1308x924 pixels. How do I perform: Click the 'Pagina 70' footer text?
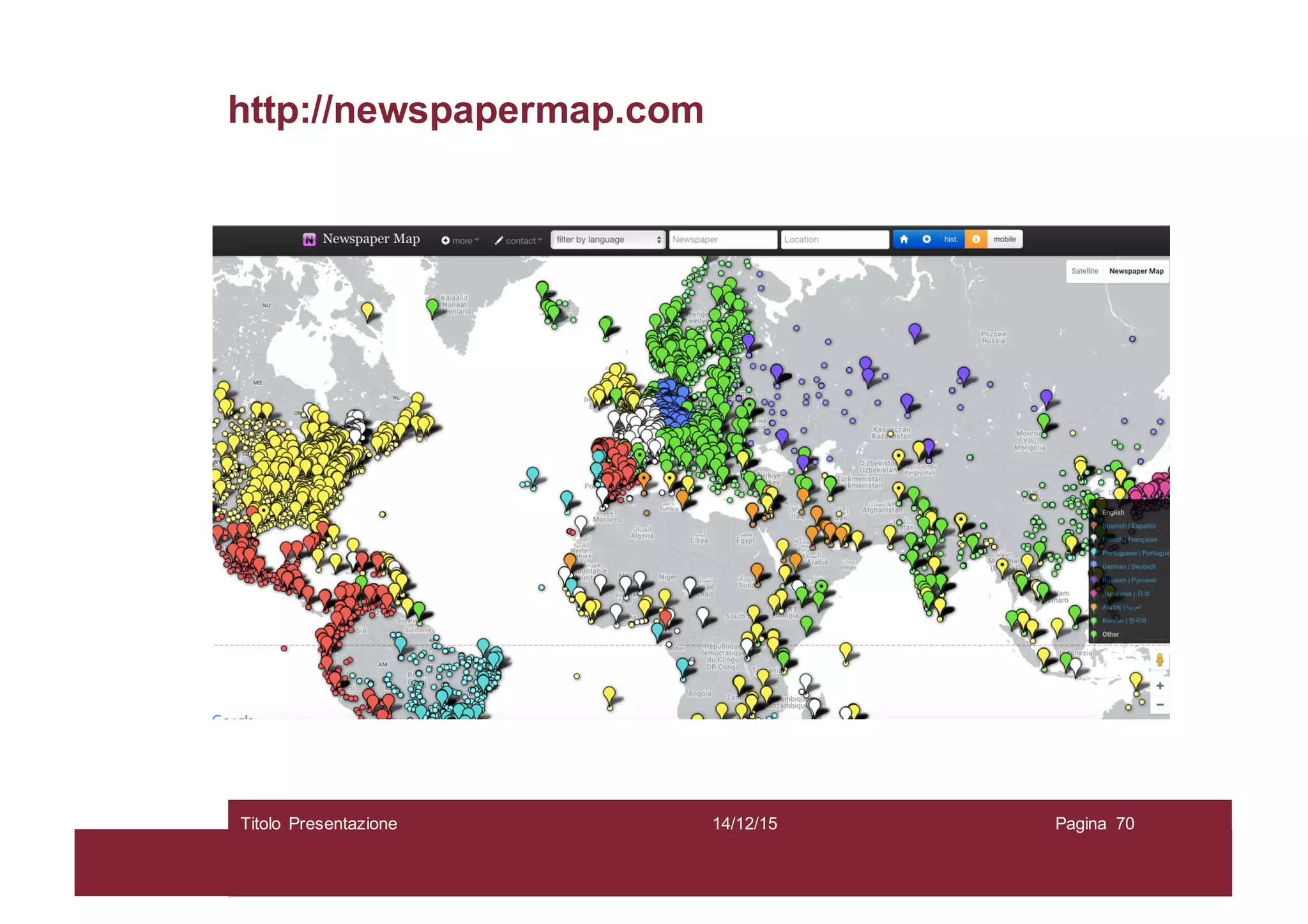pyautogui.click(x=1095, y=824)
